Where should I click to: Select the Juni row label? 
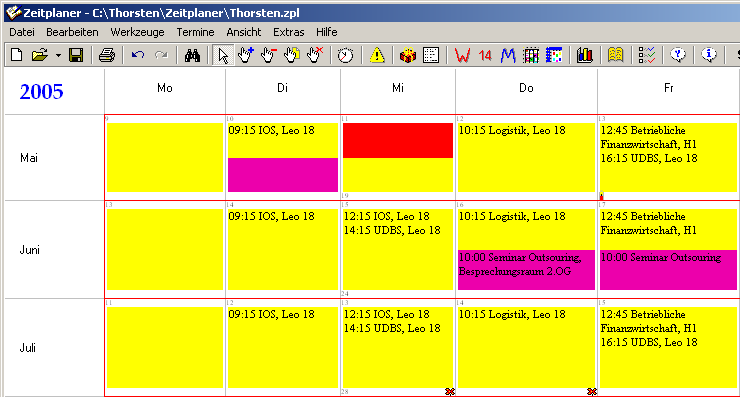click(29, 250)
